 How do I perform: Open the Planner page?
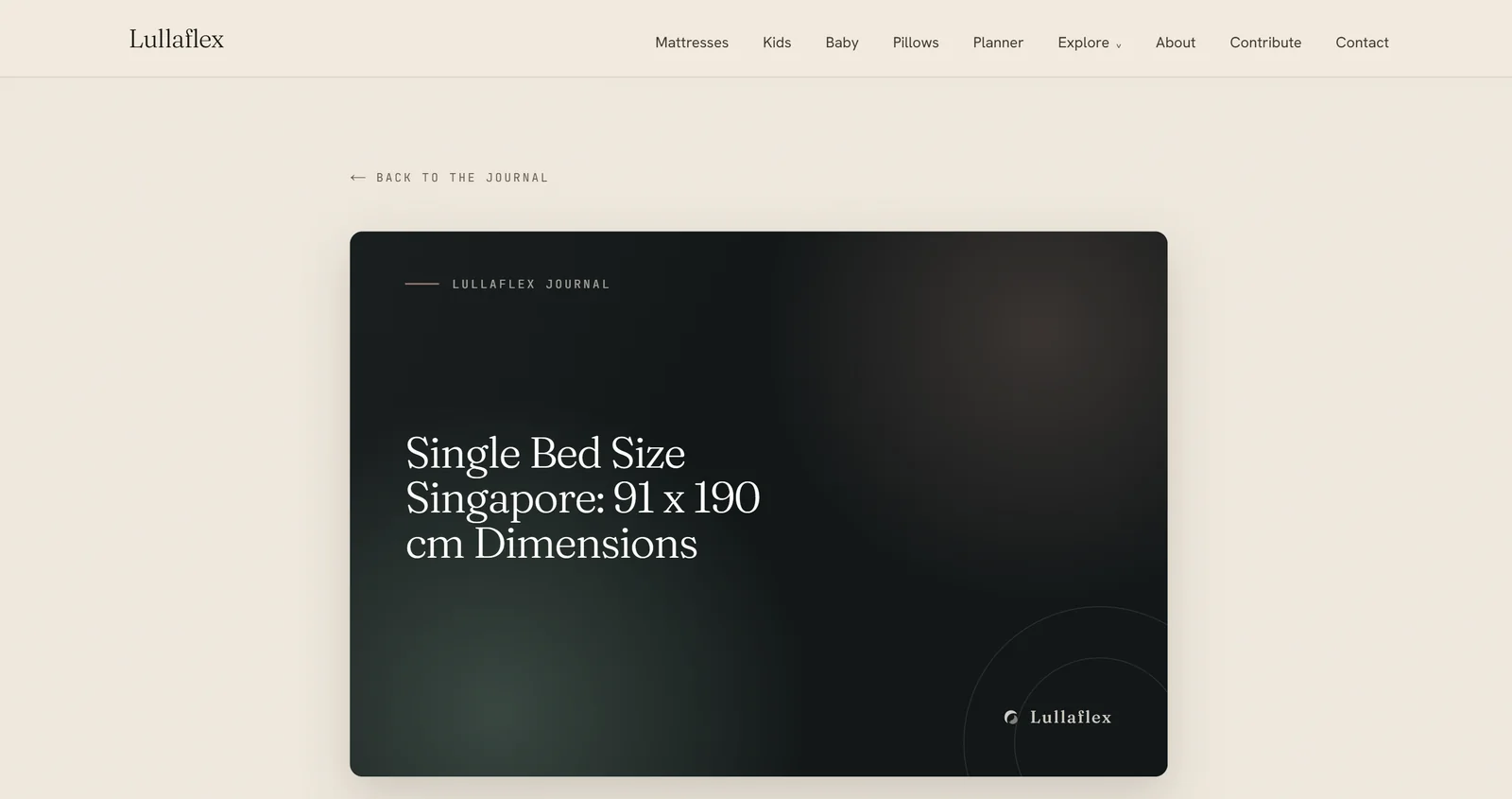tap(998, 43)
